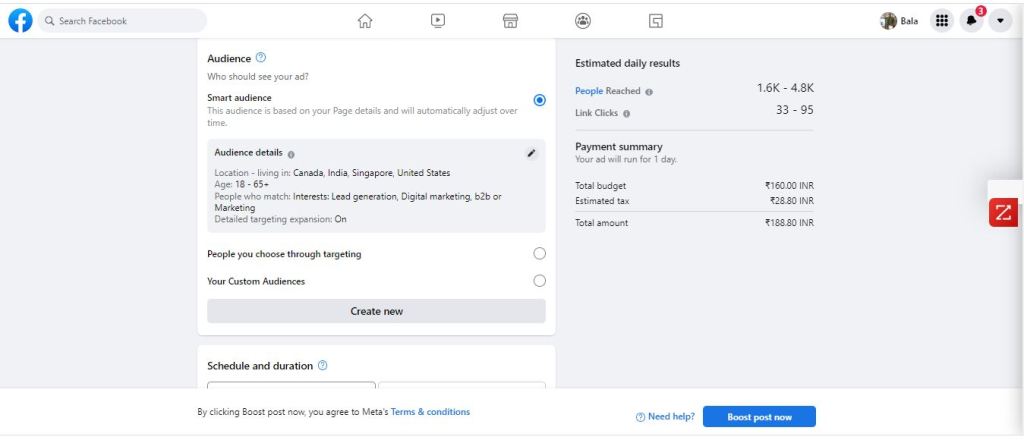Click the Audience help question icon
Image resolution: width=1024 pixels, height=440 pixels.
[x=261, y=58]
